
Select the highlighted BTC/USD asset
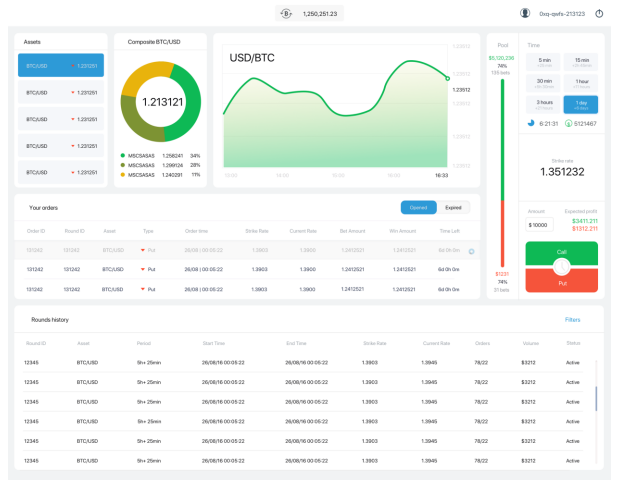click(61, 65)
